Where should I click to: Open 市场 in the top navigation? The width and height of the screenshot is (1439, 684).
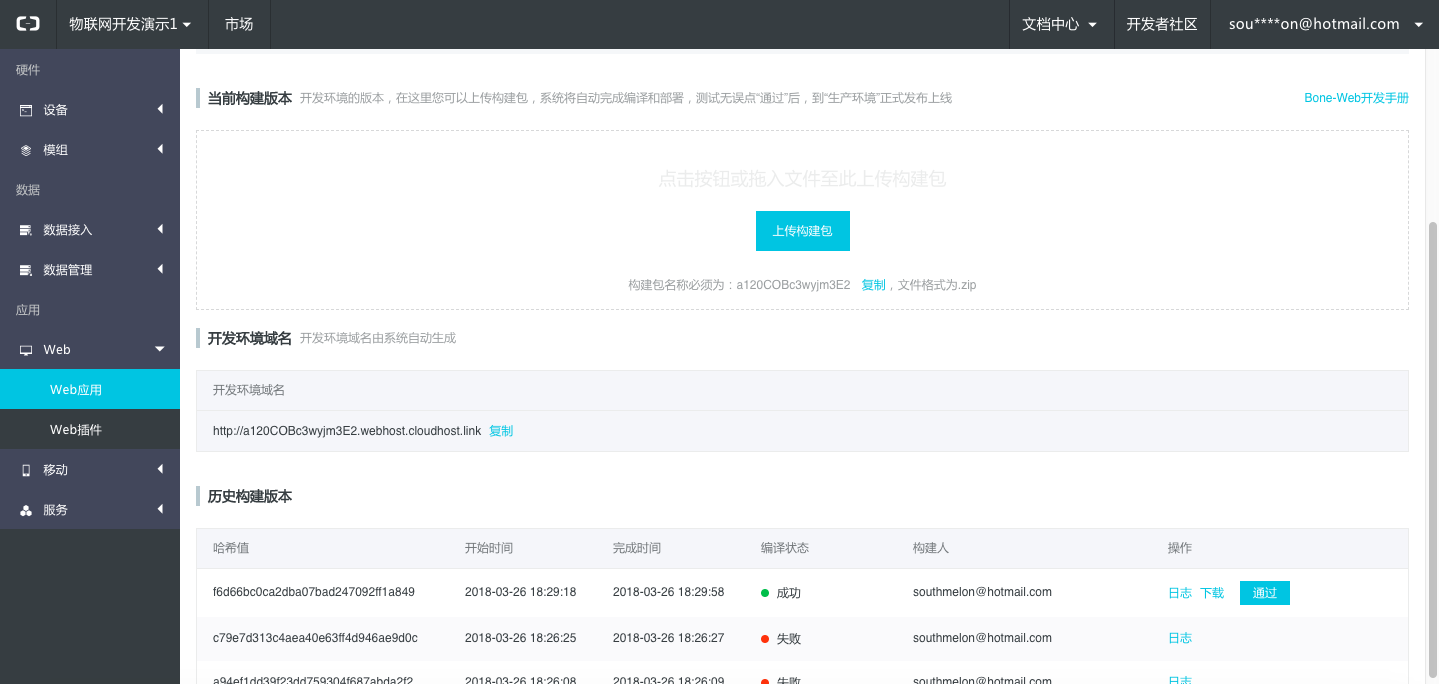point(239,24)
